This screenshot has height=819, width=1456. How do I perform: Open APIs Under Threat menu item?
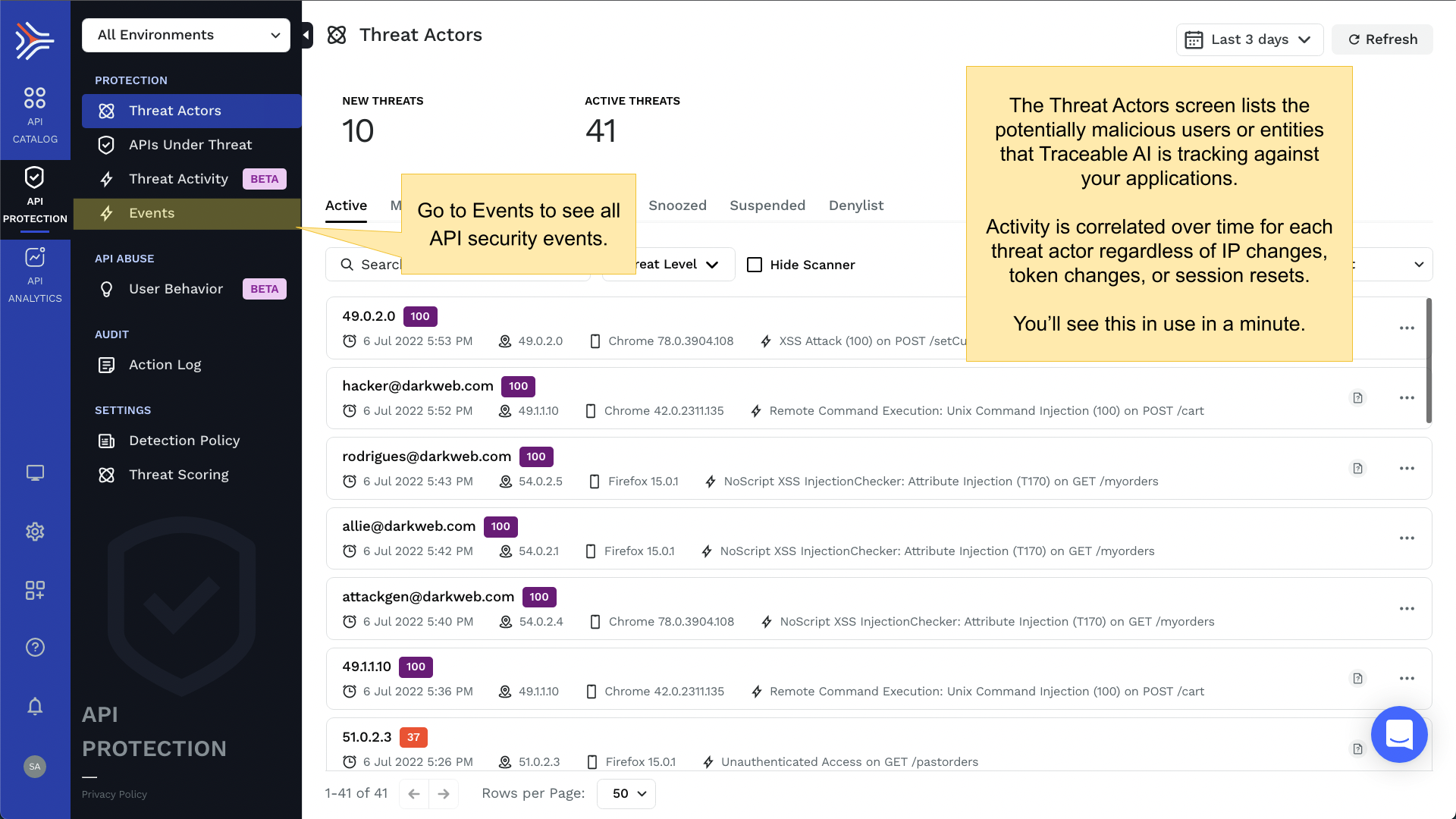click(x=190, y=145)
